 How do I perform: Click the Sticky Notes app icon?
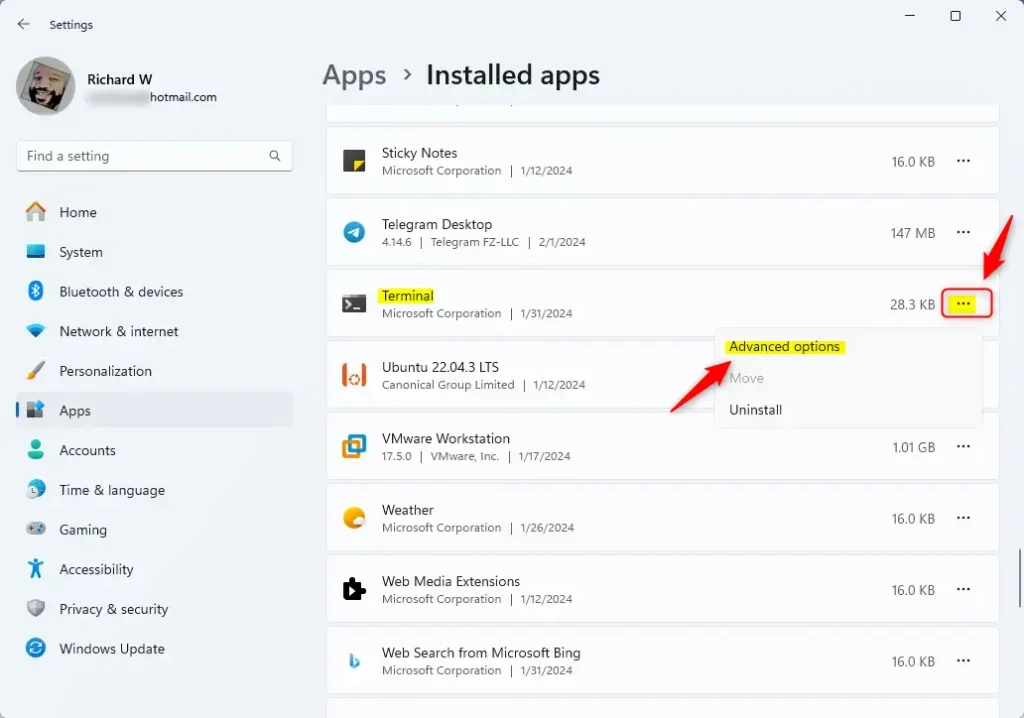[x=354, y=161]
